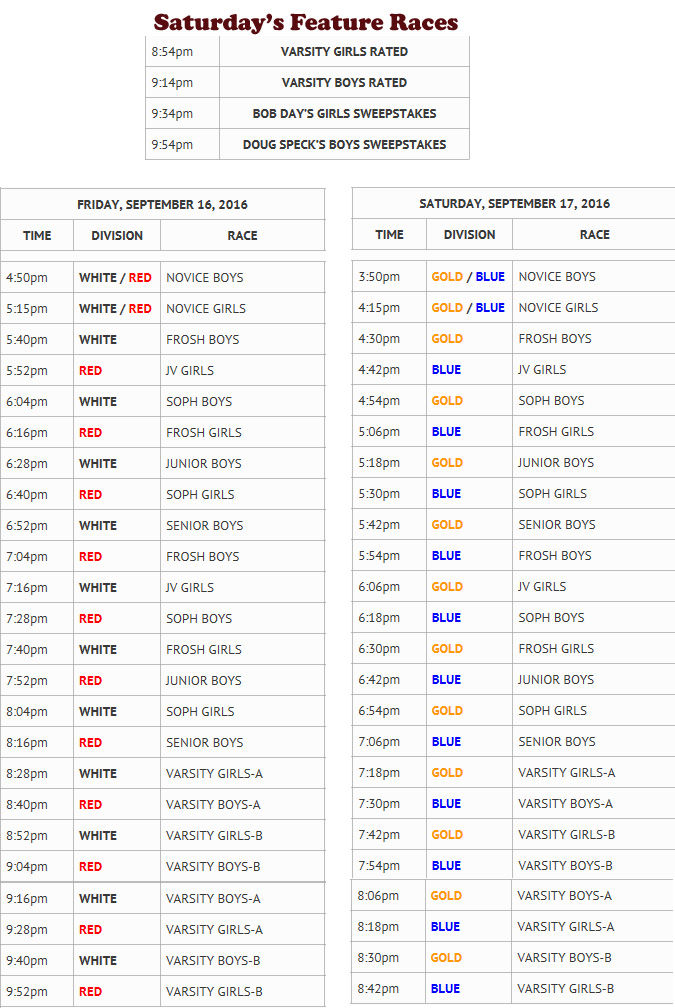The height and width of the screenshot is (1008, 675).
Task: Click VARSITY GIRLS-A in Friday 9:28pm row
Action: [214, 930]
